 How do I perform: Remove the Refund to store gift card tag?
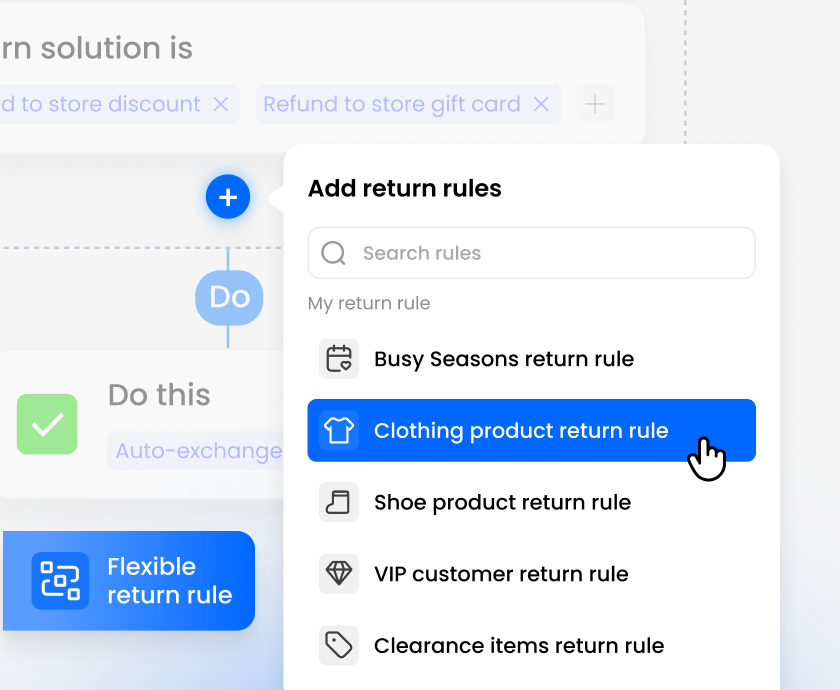pos(541,104)
